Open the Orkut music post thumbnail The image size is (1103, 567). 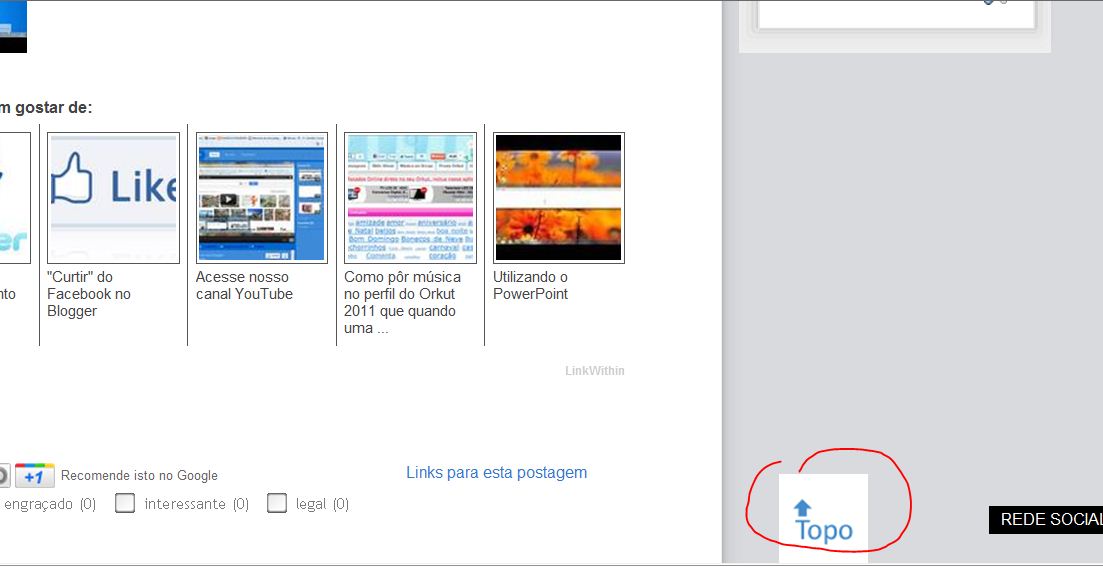click(410, 198)
